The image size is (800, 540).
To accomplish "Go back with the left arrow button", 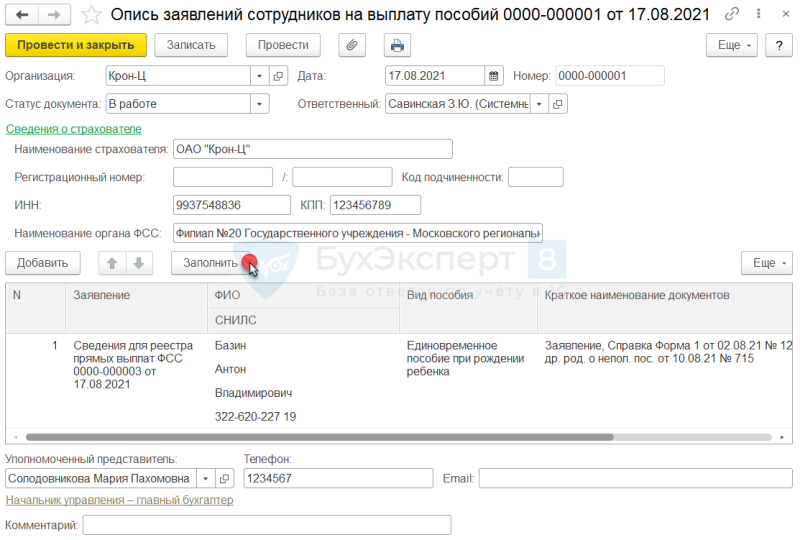I will (21, 15).
